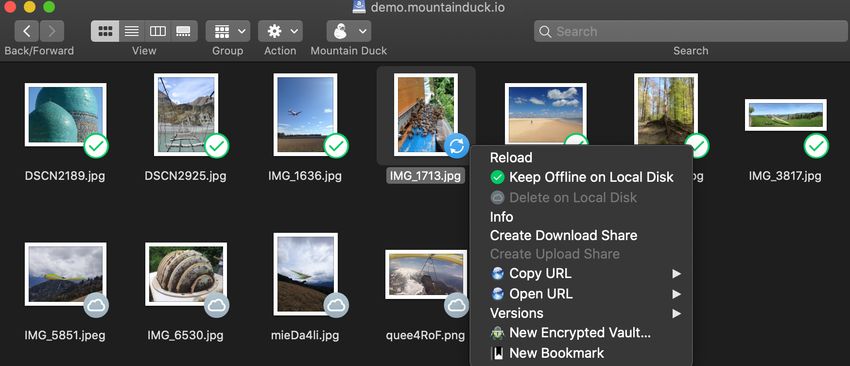Click cloud badge on mieDa4li.jpg
Viewport: 850px width, 366px height.
pyautogui.click(x=336, y=306)
